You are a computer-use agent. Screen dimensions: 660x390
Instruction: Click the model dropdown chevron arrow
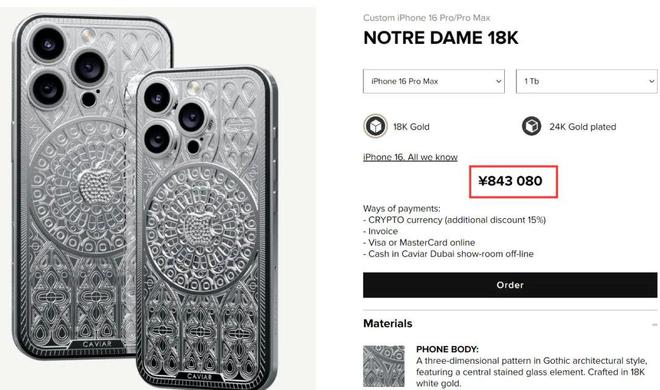[498, 81]
